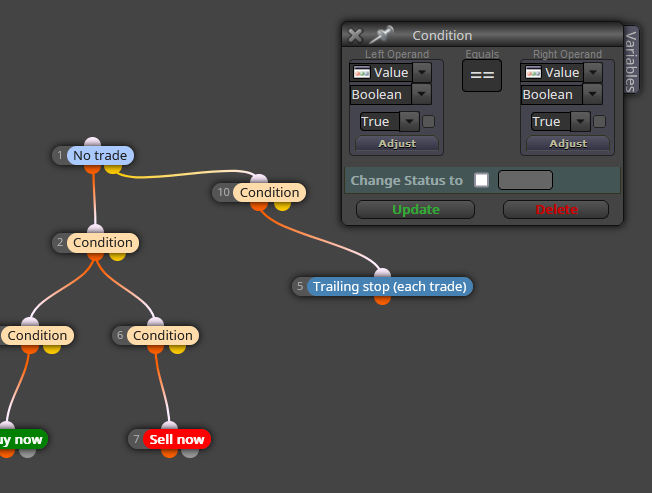
Task: Click number badge 5 on Trailing stop
Action: click(x=300, y=286)
